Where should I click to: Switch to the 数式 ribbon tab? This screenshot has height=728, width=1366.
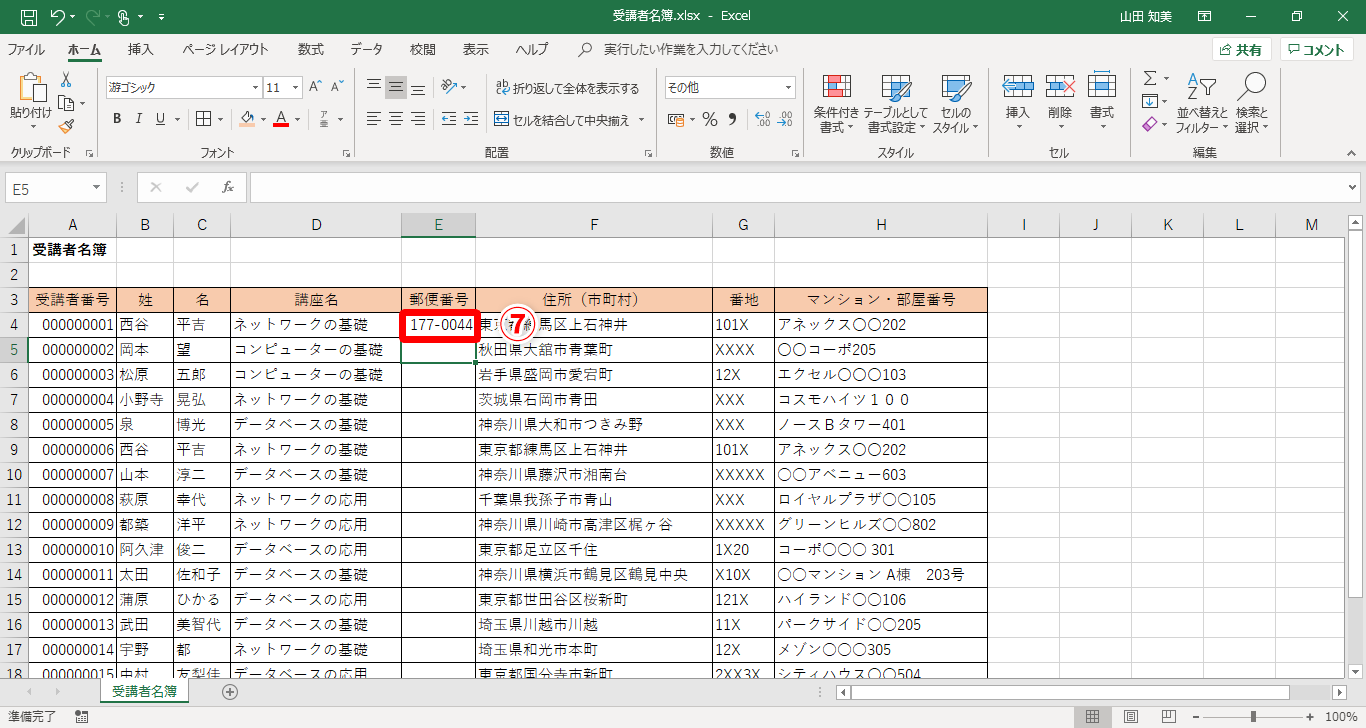click(x=311, y=49)
